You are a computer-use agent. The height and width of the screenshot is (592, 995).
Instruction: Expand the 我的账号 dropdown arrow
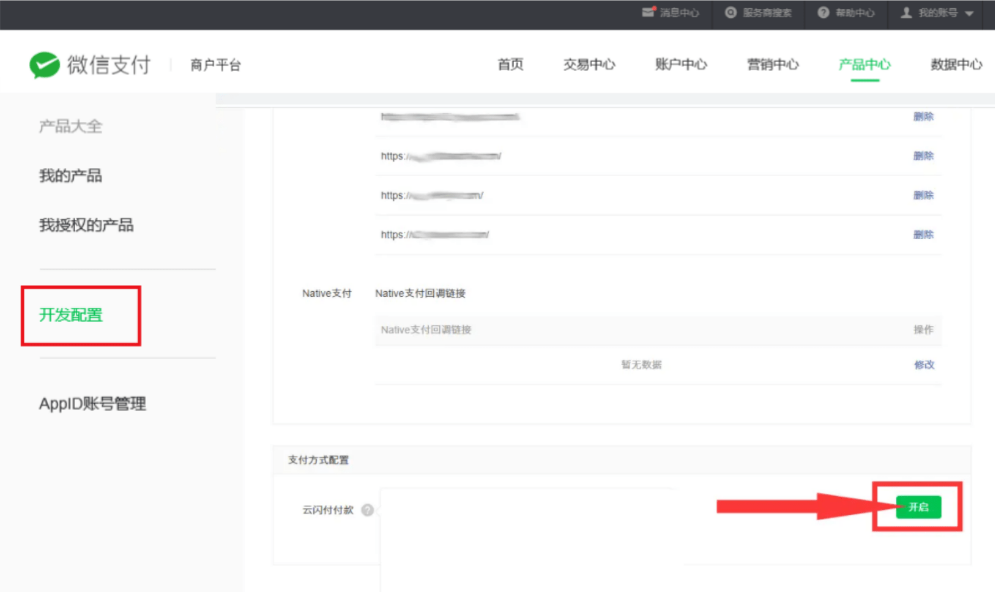point(969,14)
